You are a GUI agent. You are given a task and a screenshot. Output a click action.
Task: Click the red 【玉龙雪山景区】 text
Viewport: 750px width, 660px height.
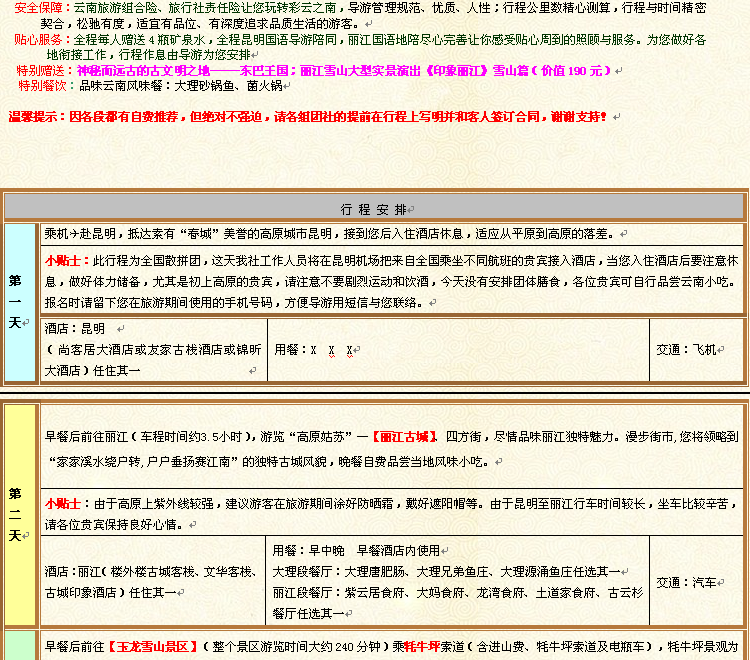(154, 647)
